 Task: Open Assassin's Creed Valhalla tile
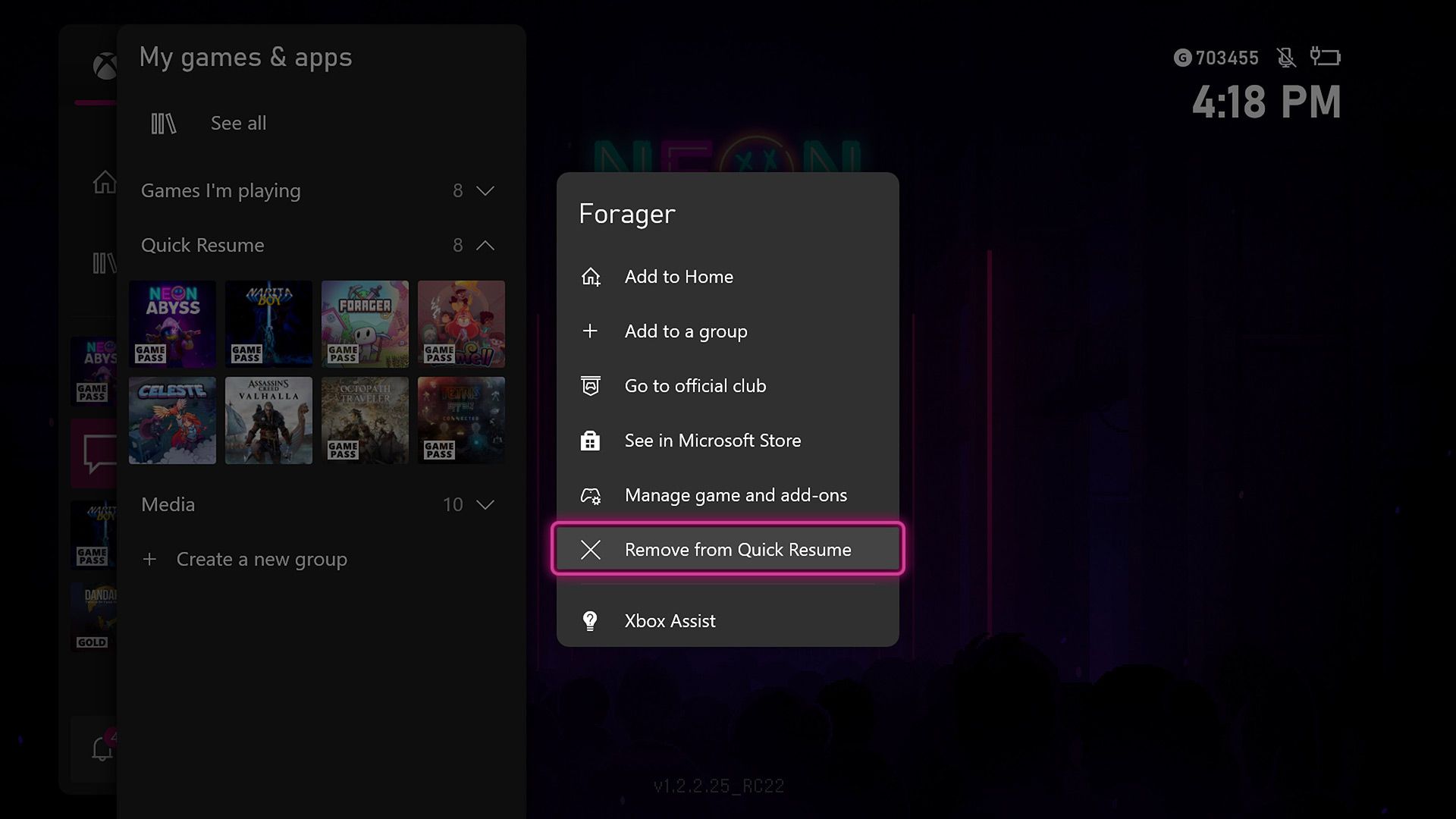tap(268, 420)
